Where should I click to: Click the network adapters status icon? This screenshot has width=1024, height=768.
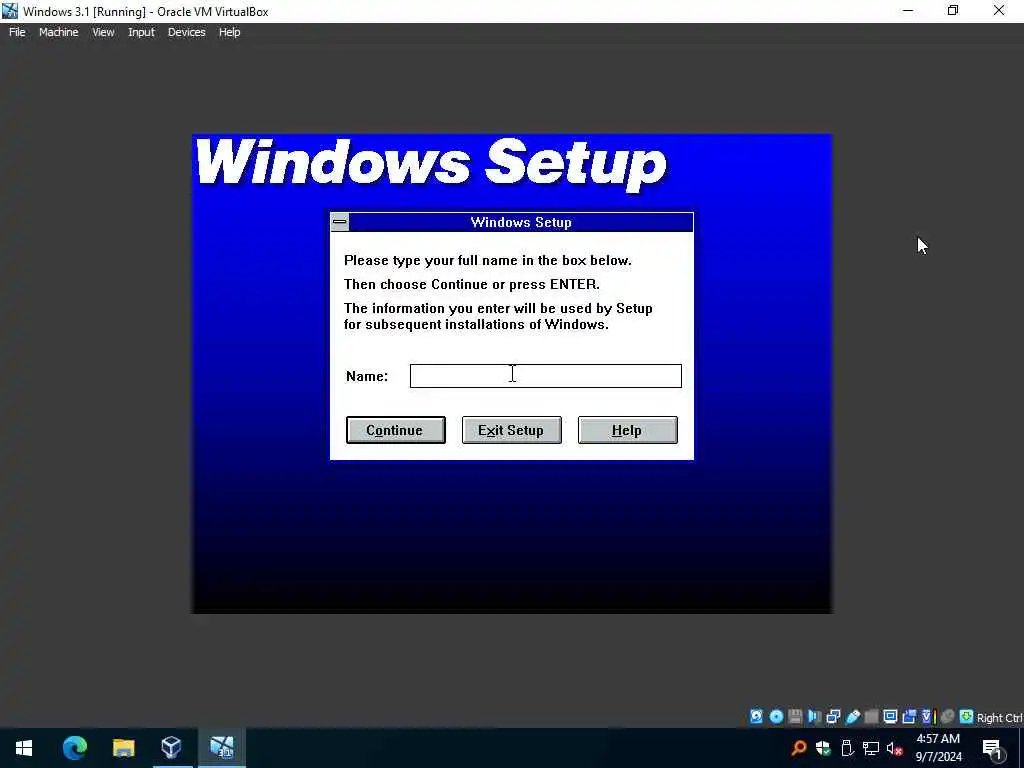point(833,716)
